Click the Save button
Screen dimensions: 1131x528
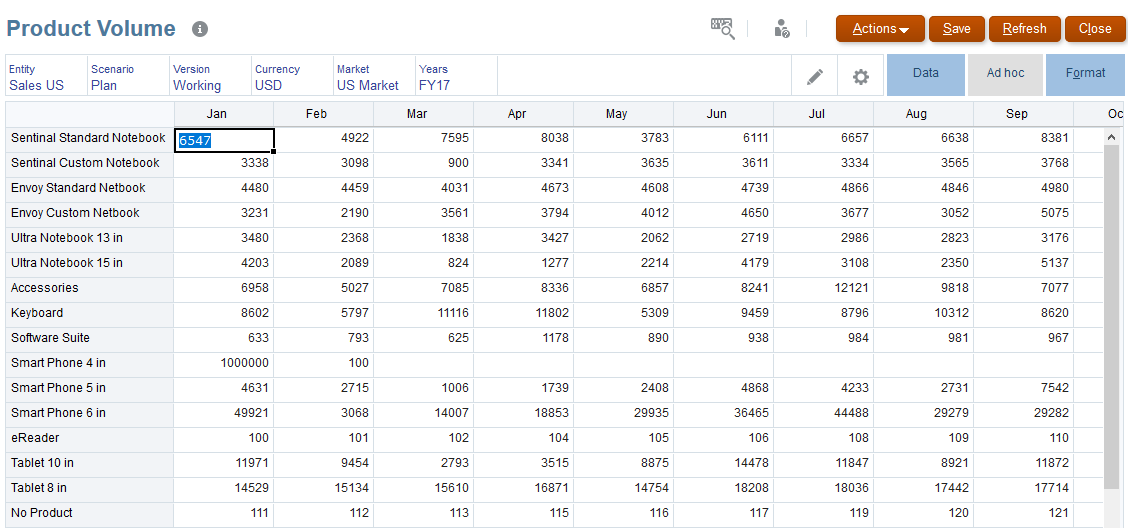956,29
